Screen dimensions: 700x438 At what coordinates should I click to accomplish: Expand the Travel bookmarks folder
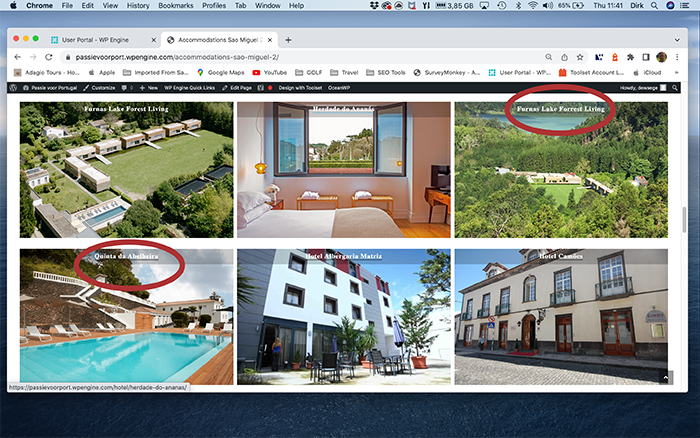pos(344,72)
